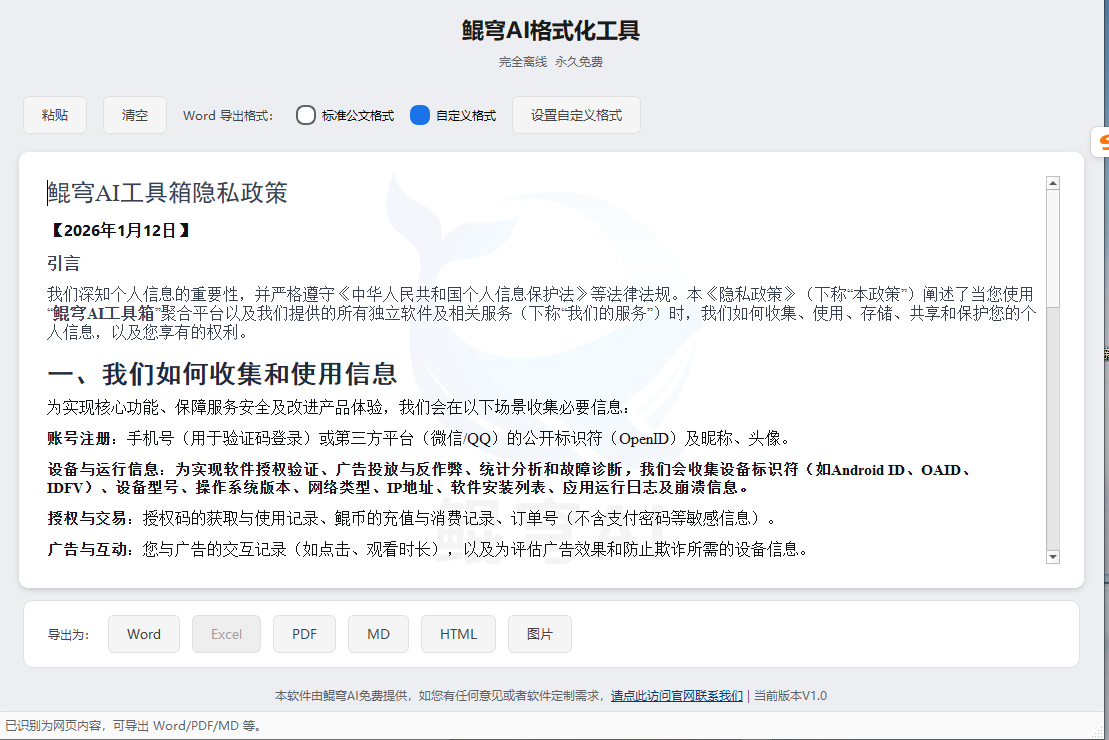Click inside the privacy policy text area
The height and width of the screenshot is (740, 1109).
click(500, 400)
